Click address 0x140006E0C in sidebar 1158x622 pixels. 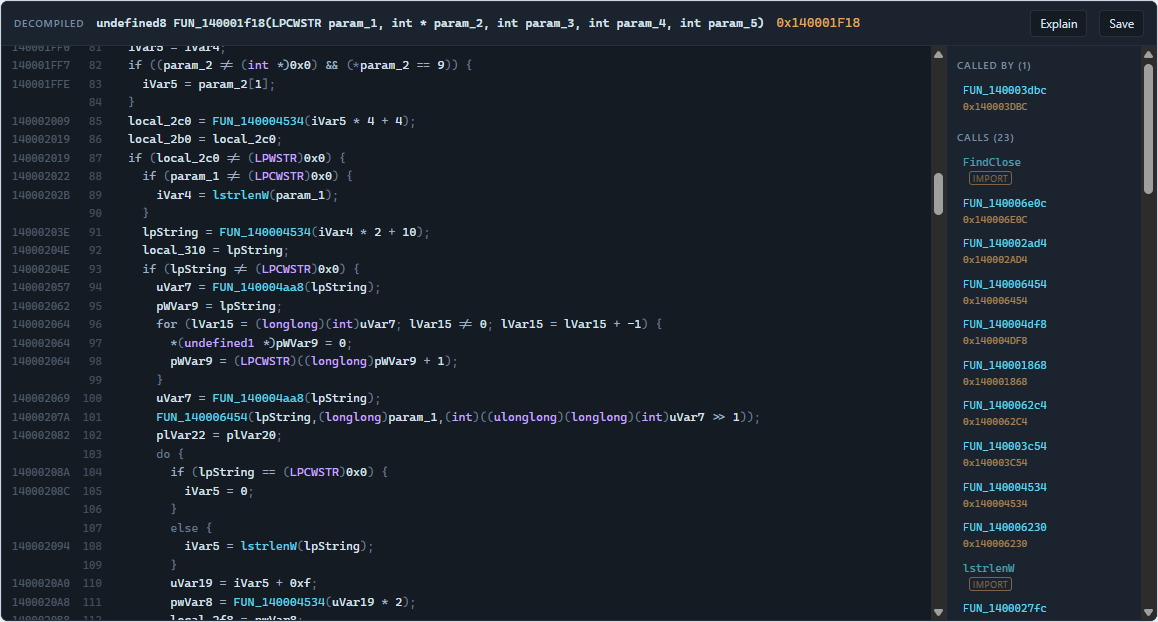(x=995, y=219)
